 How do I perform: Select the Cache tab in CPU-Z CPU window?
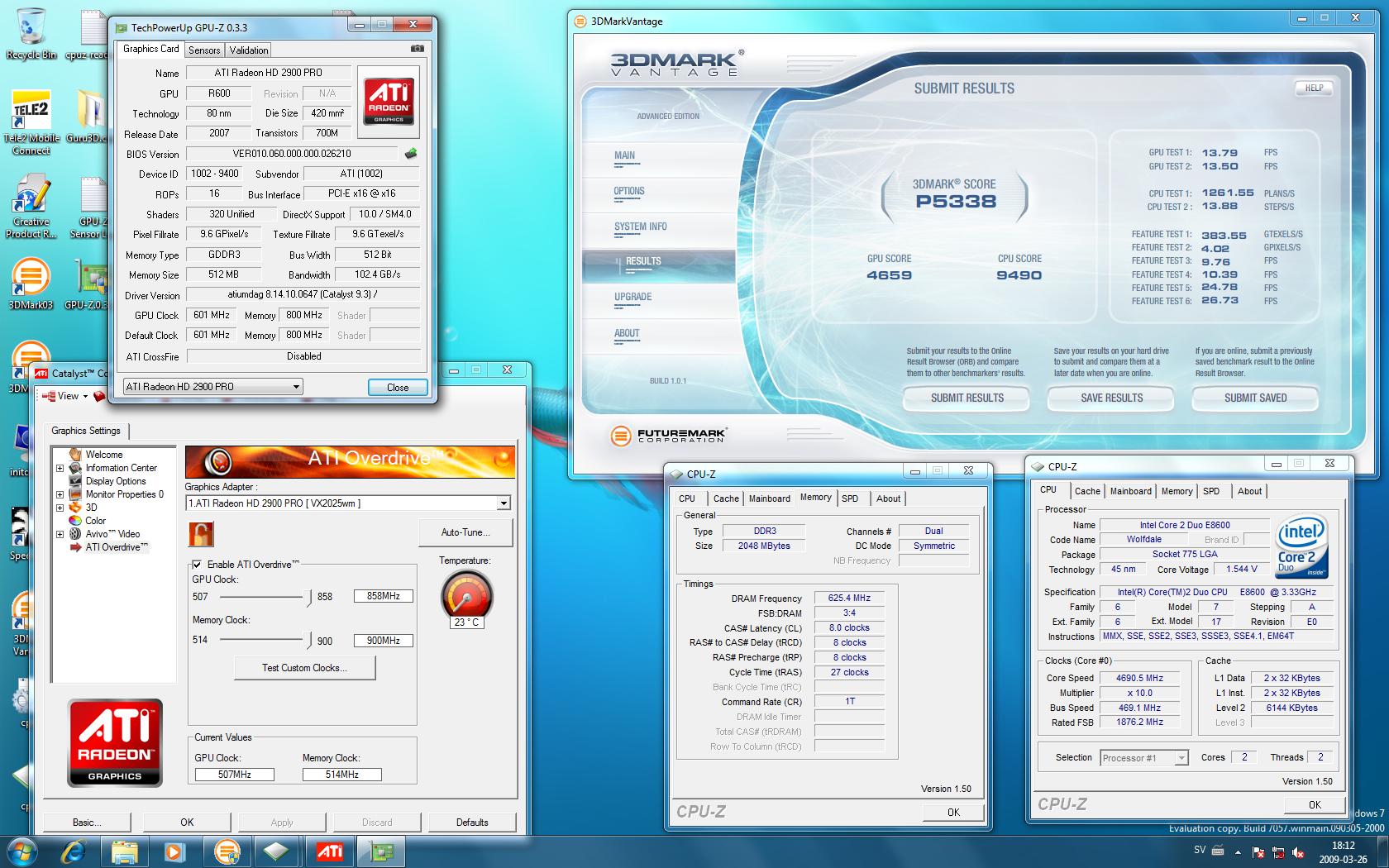[1087, 491]
